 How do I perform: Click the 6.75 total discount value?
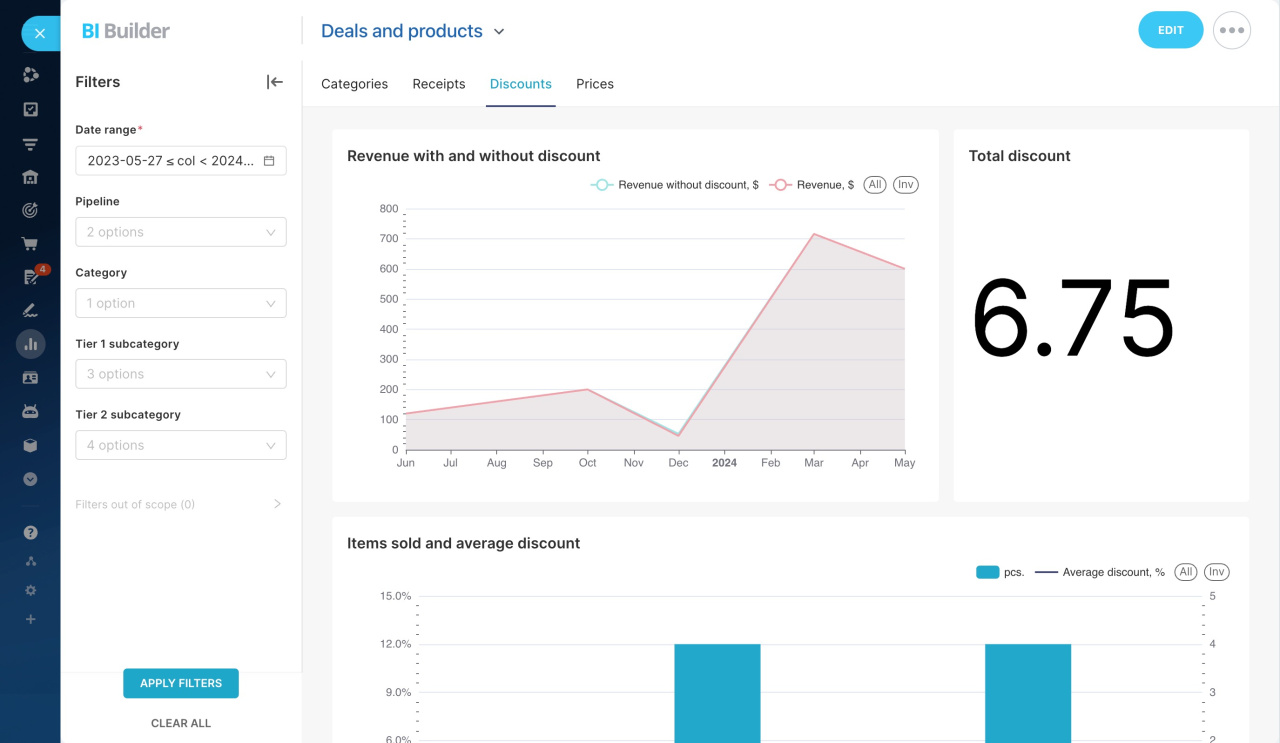[x=1073, y=318]
